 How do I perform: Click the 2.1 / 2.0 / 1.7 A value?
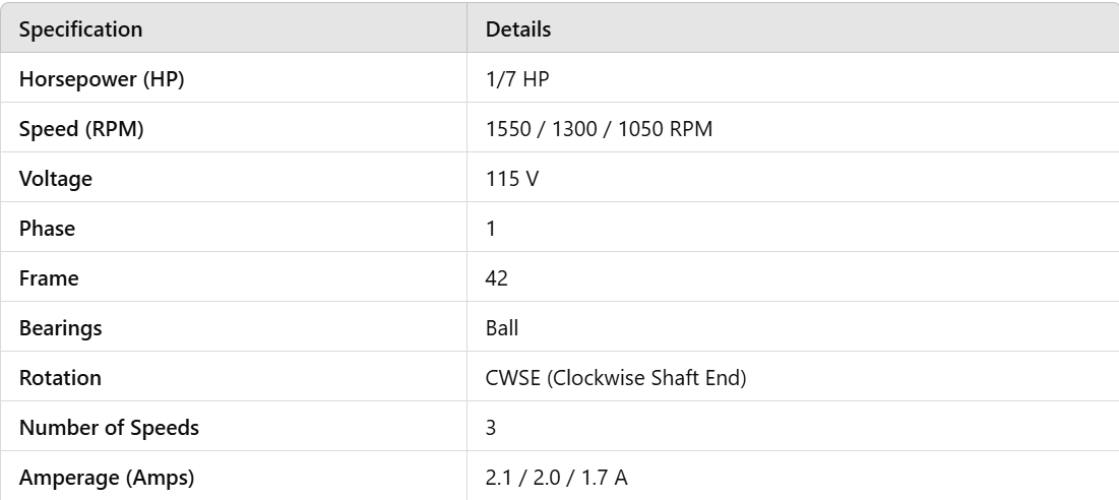(x=542, y=479)
